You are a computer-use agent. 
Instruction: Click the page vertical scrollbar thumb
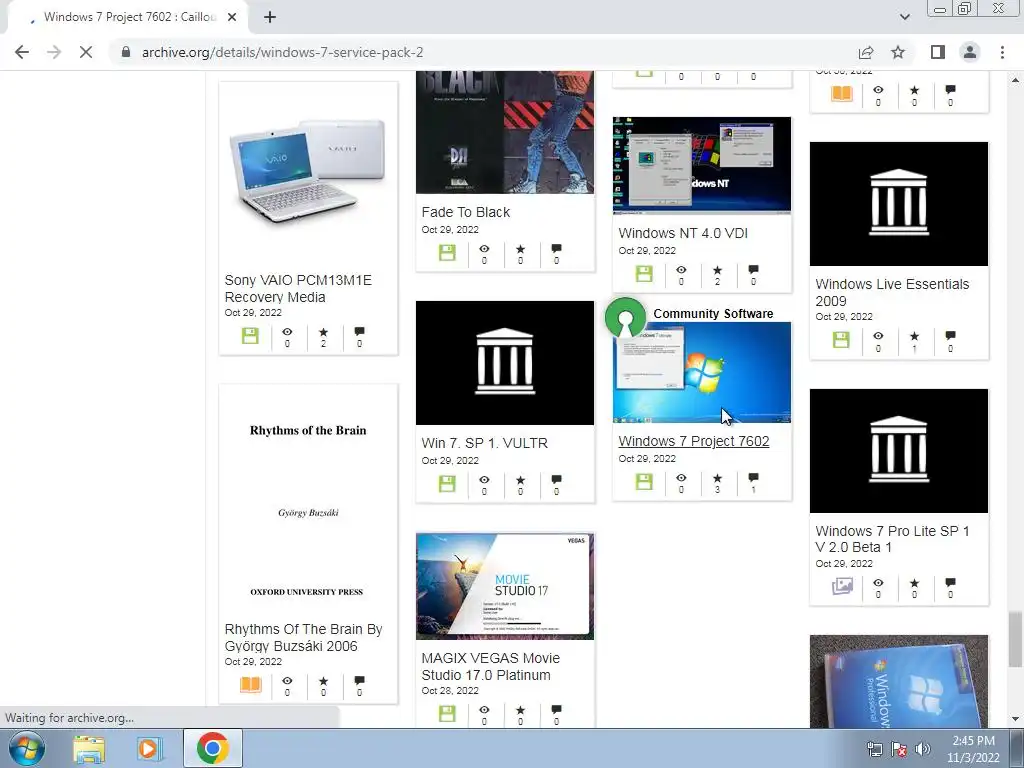click(x=1014, y=639)
